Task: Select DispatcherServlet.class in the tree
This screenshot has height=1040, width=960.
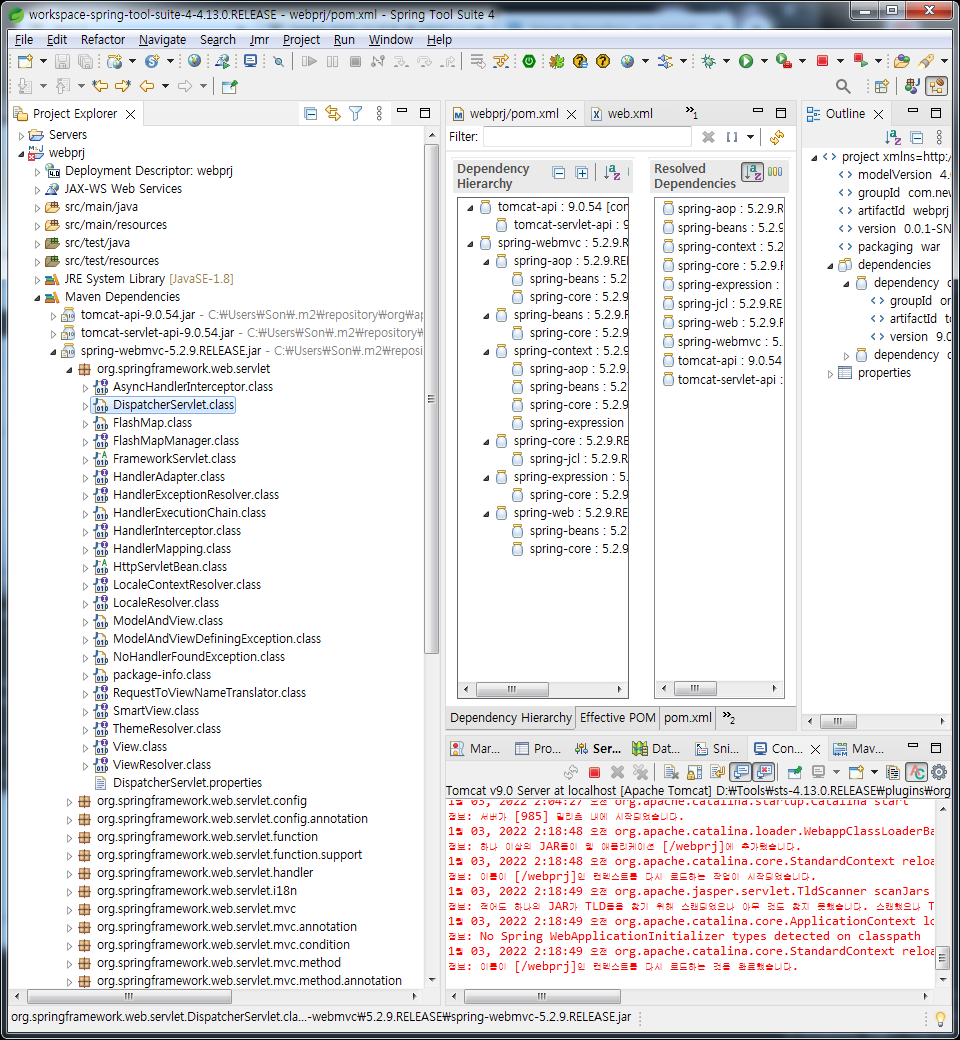Action: click(x=172, y=405)
